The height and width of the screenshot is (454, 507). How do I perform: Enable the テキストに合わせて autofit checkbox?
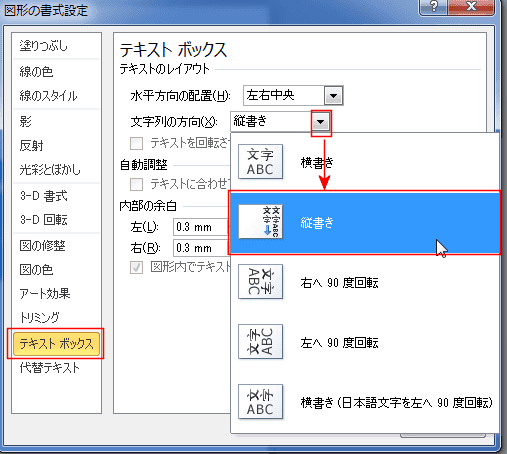click(x=136, y=184)
